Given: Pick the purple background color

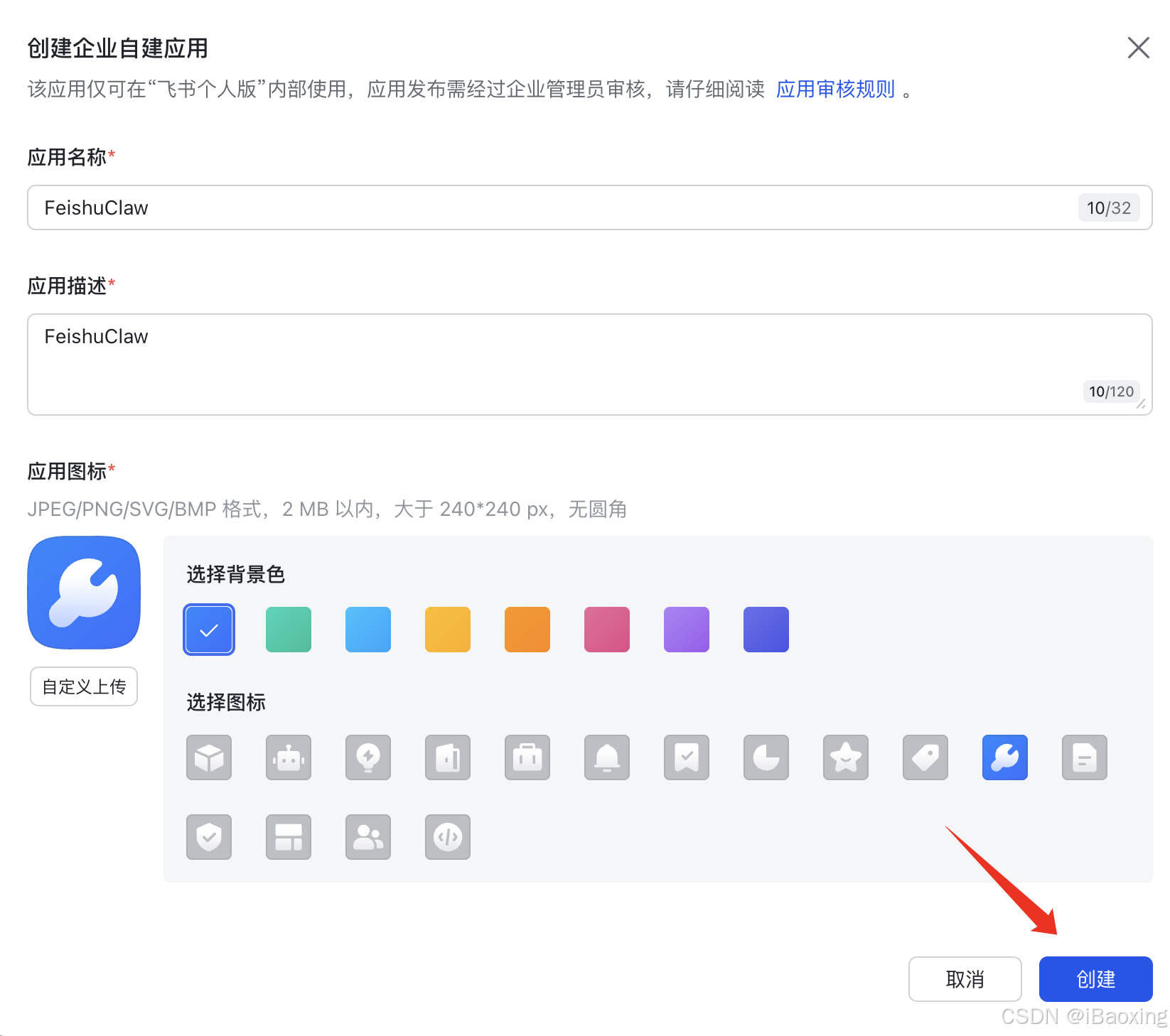Looking at the screenshot, I should (686, 629).
